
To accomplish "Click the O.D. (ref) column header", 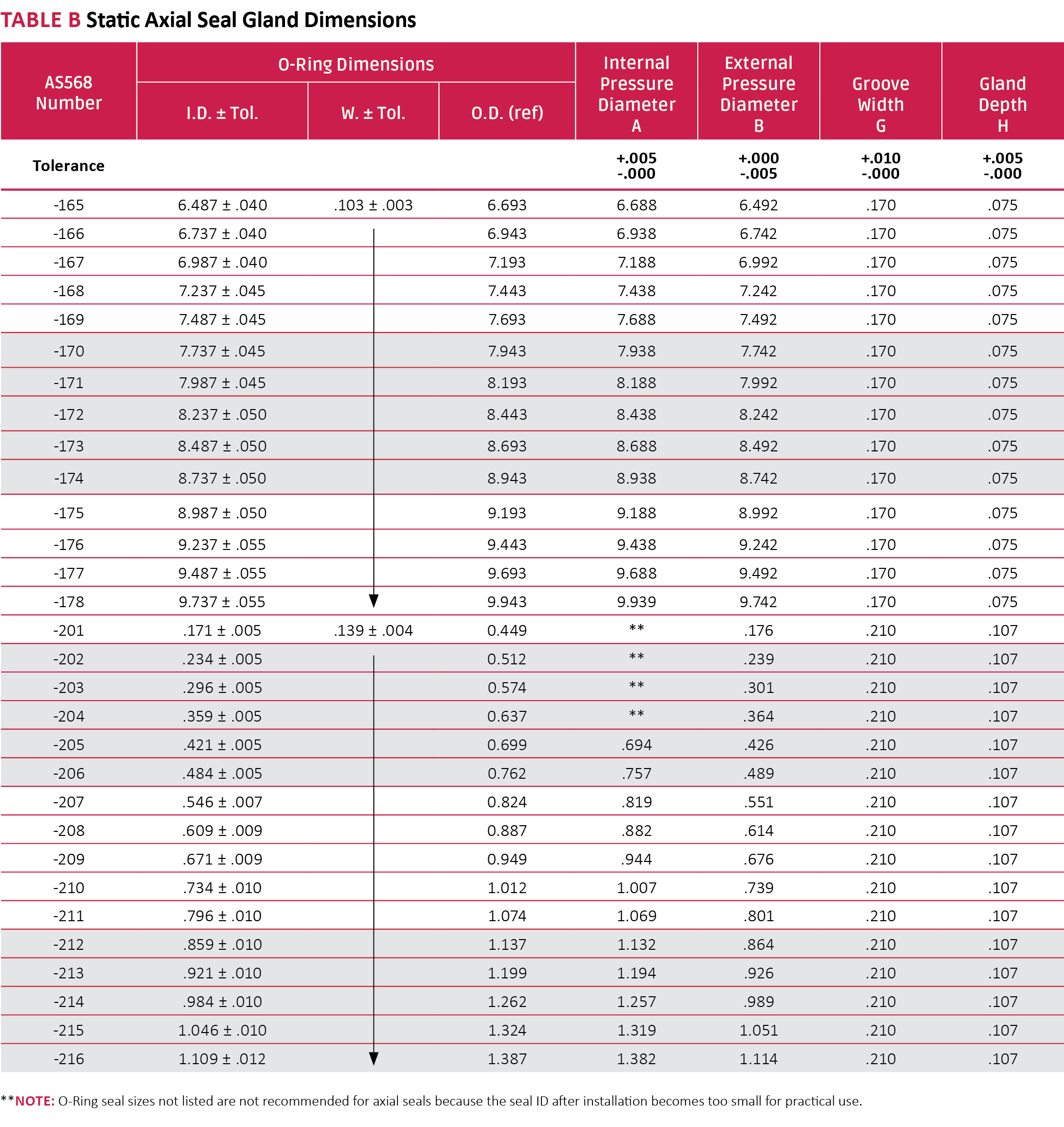I will click(507, 113).
